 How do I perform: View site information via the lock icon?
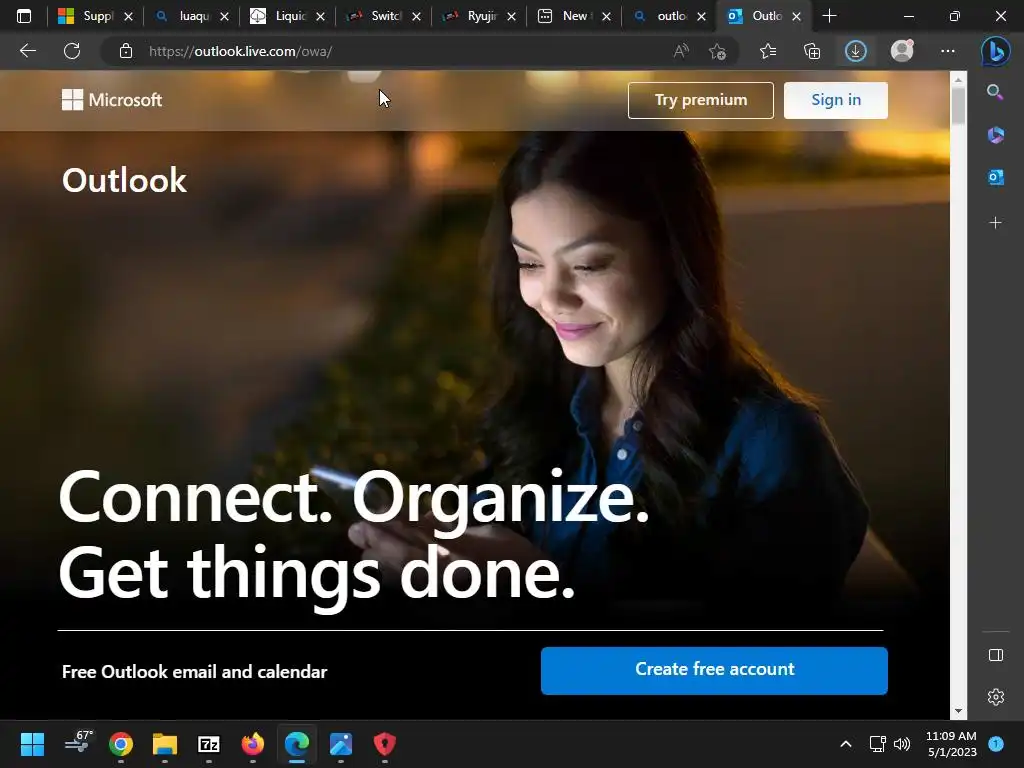click(125, 51)
